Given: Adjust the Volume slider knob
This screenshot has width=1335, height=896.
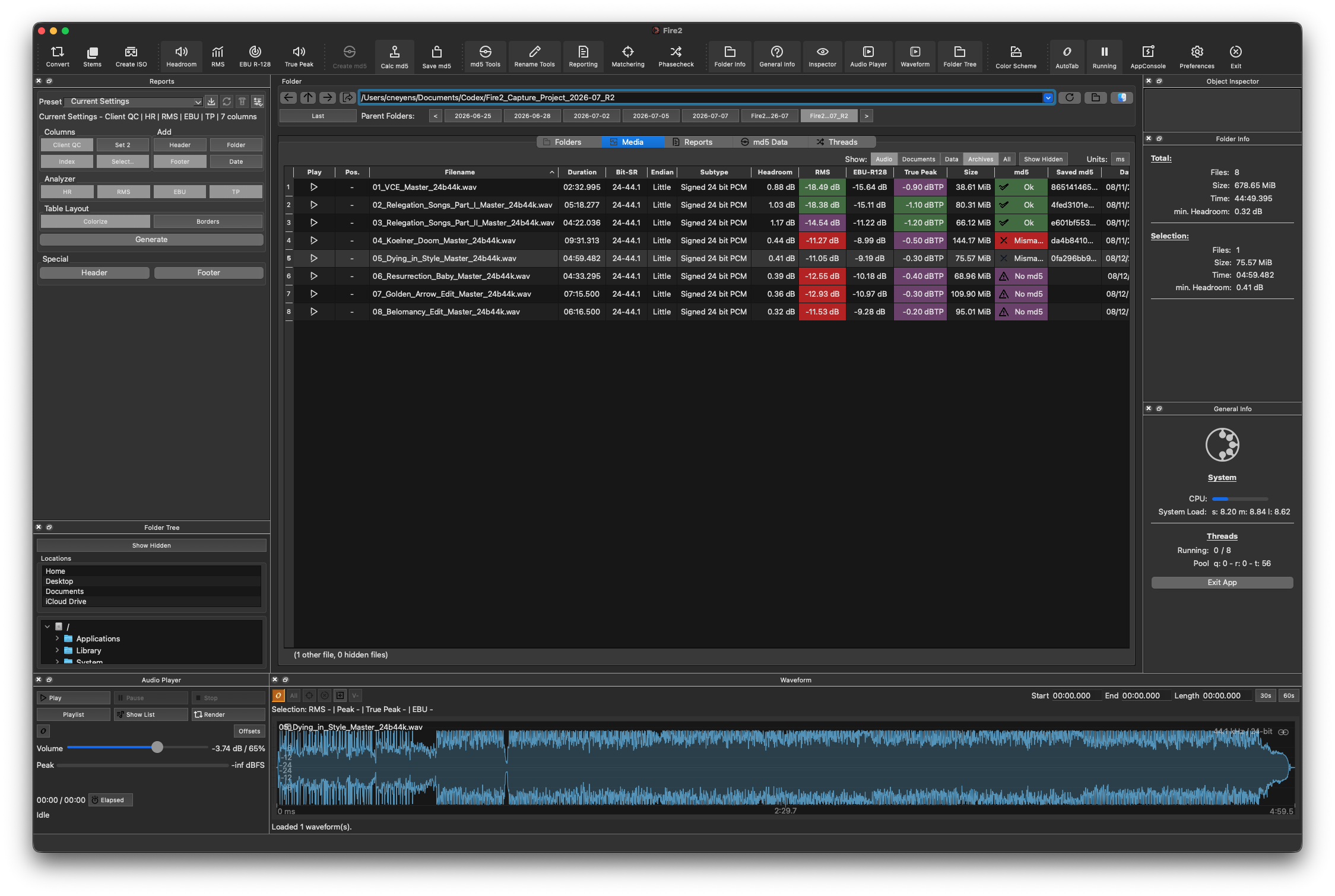Looking at the screenshot, I should point(157,747).
